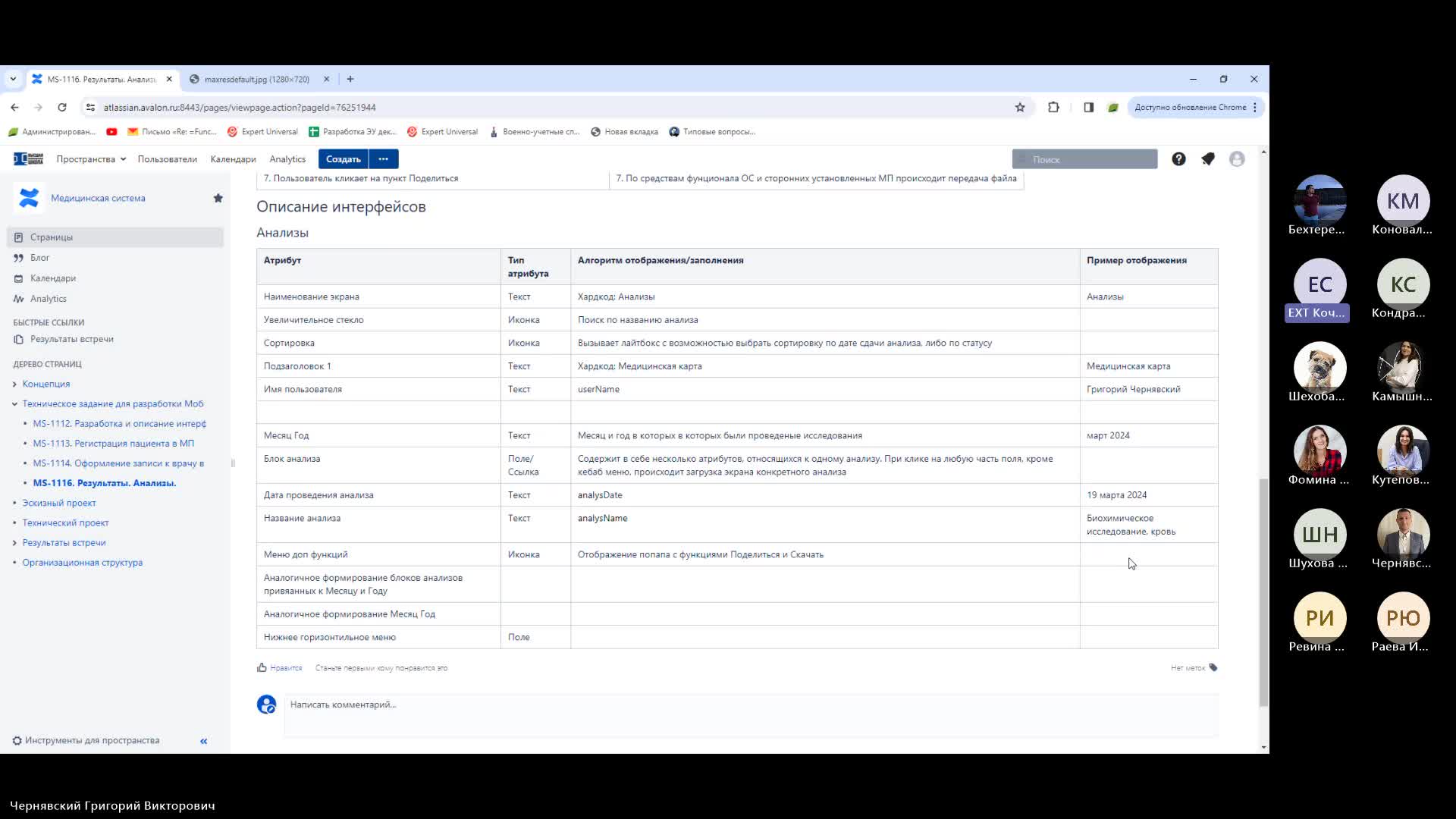
Task: Open Analytics in the sidebar
Action: (48, 298)
